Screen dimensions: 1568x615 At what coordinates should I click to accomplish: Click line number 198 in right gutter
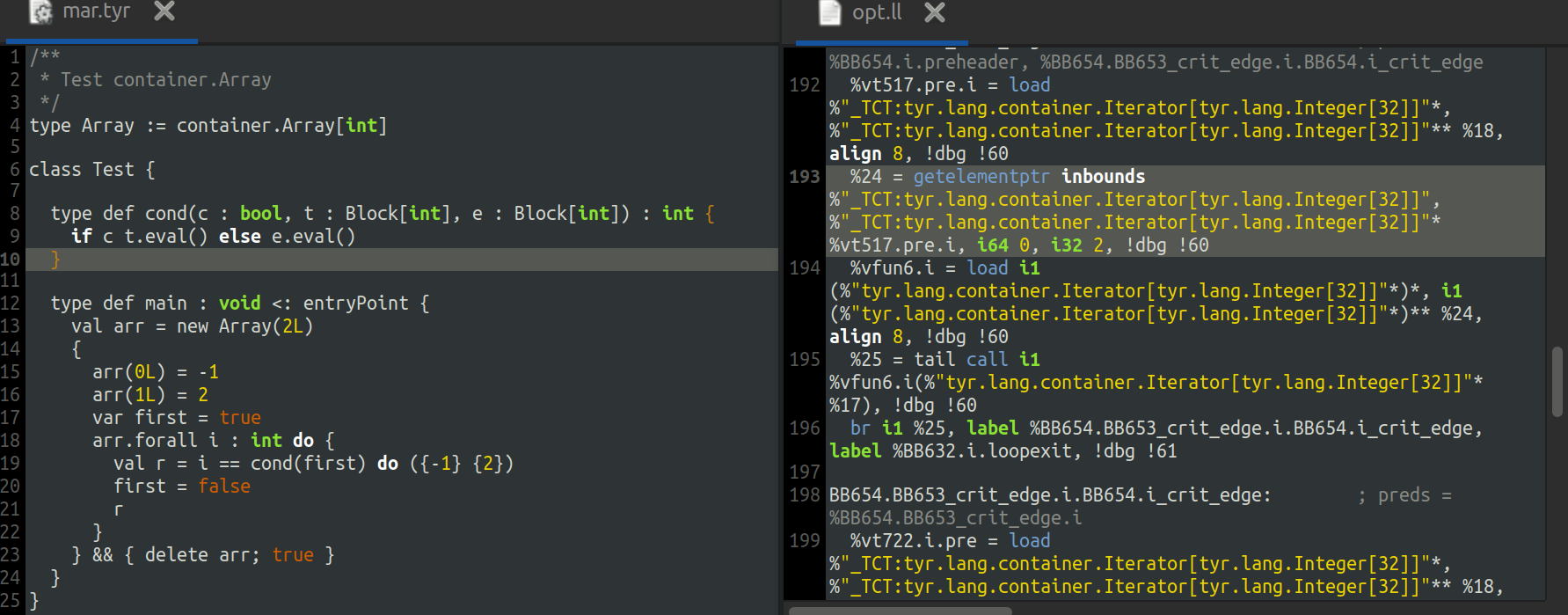click(x=804, y=495)
